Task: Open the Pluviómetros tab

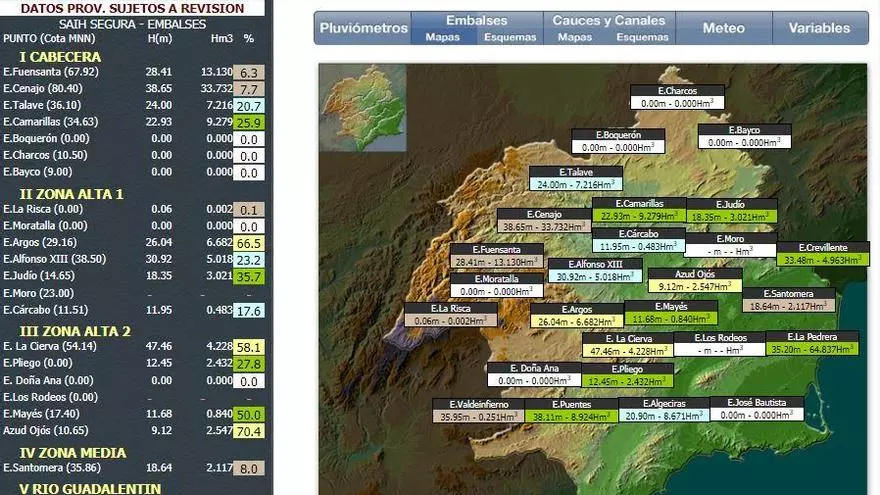Action: click(363, 28)
